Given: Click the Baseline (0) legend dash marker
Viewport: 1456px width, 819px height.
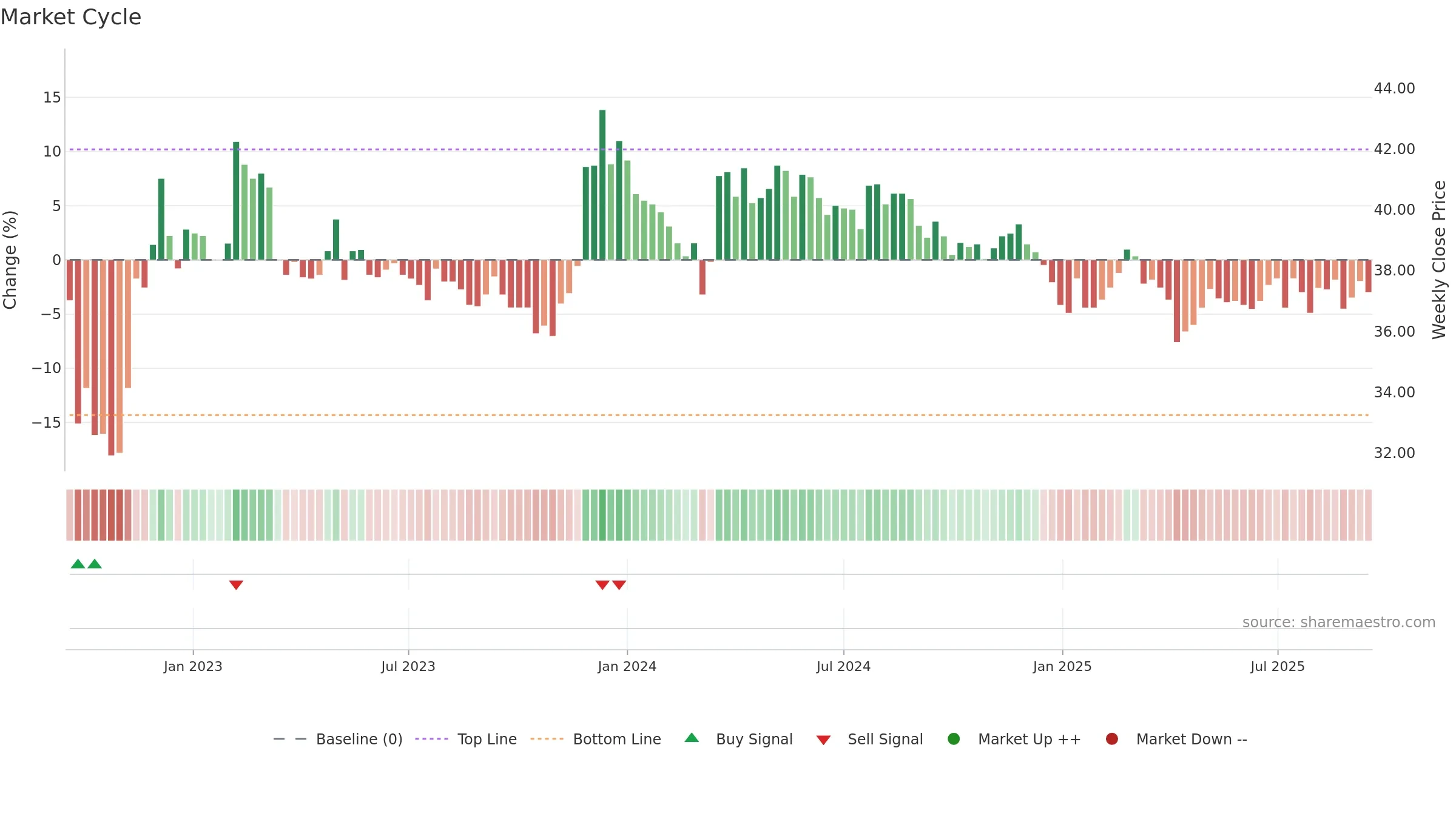Looking at the screenshot, I should click(x=290, y=739).
